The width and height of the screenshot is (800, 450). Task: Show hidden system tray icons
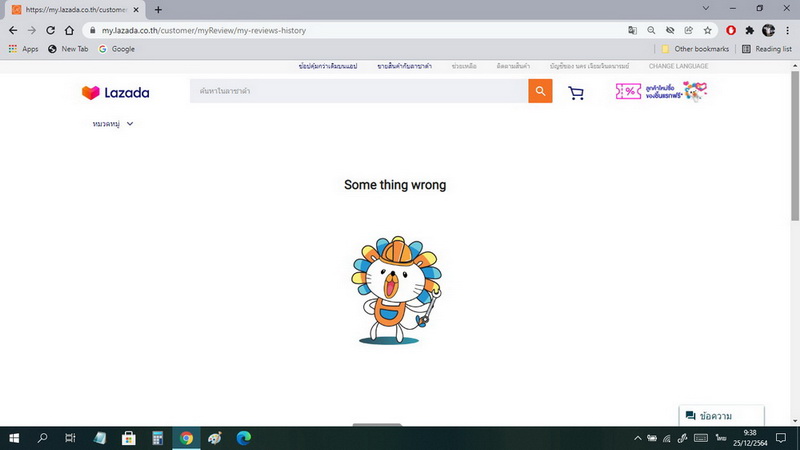pyautogui.click(x=638, y=438)
